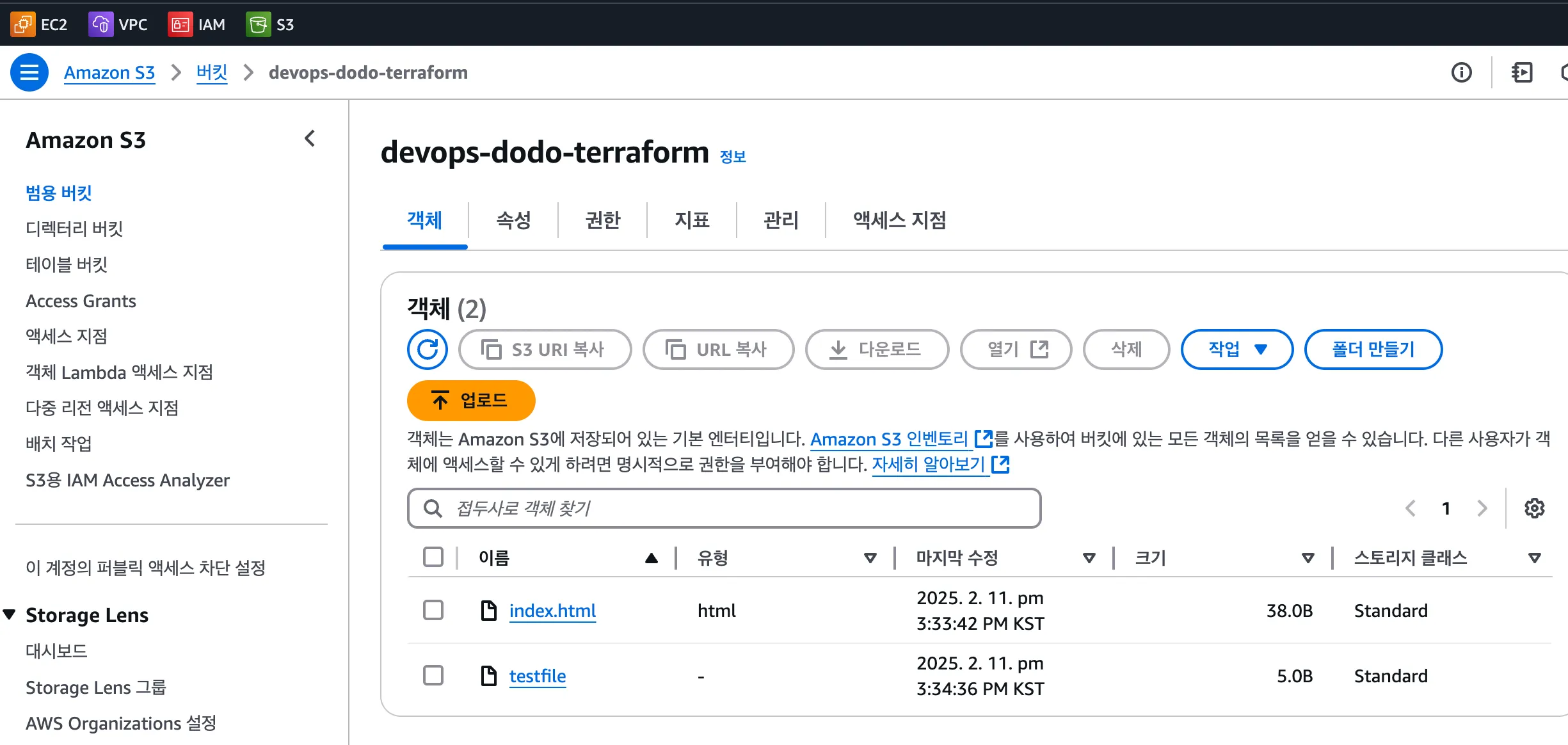Viewport: 1568px width, 745px height.
Task: Open Access Grants in sidebar
Action: click(81, 301)
